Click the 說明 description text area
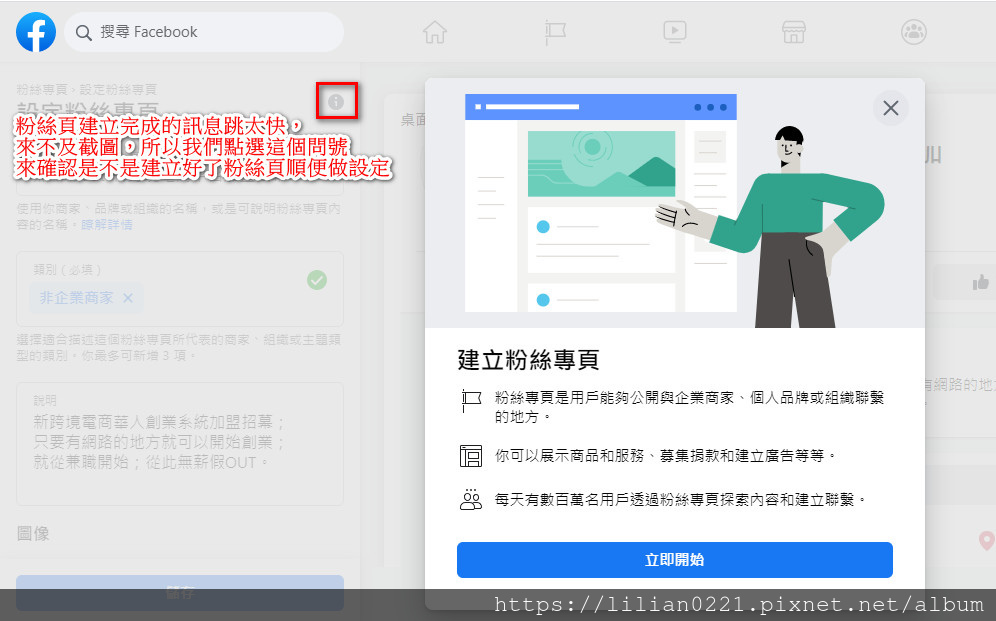The height and width of the screenshot is (621, 996). (180, 444)
